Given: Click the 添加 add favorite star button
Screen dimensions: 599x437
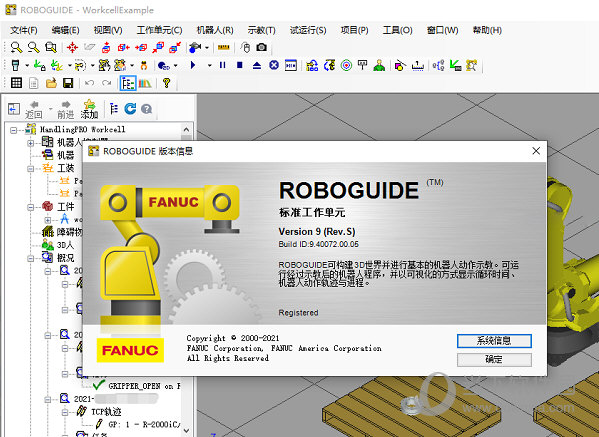Looking at the screenshot, I should (x=89, y=109).
